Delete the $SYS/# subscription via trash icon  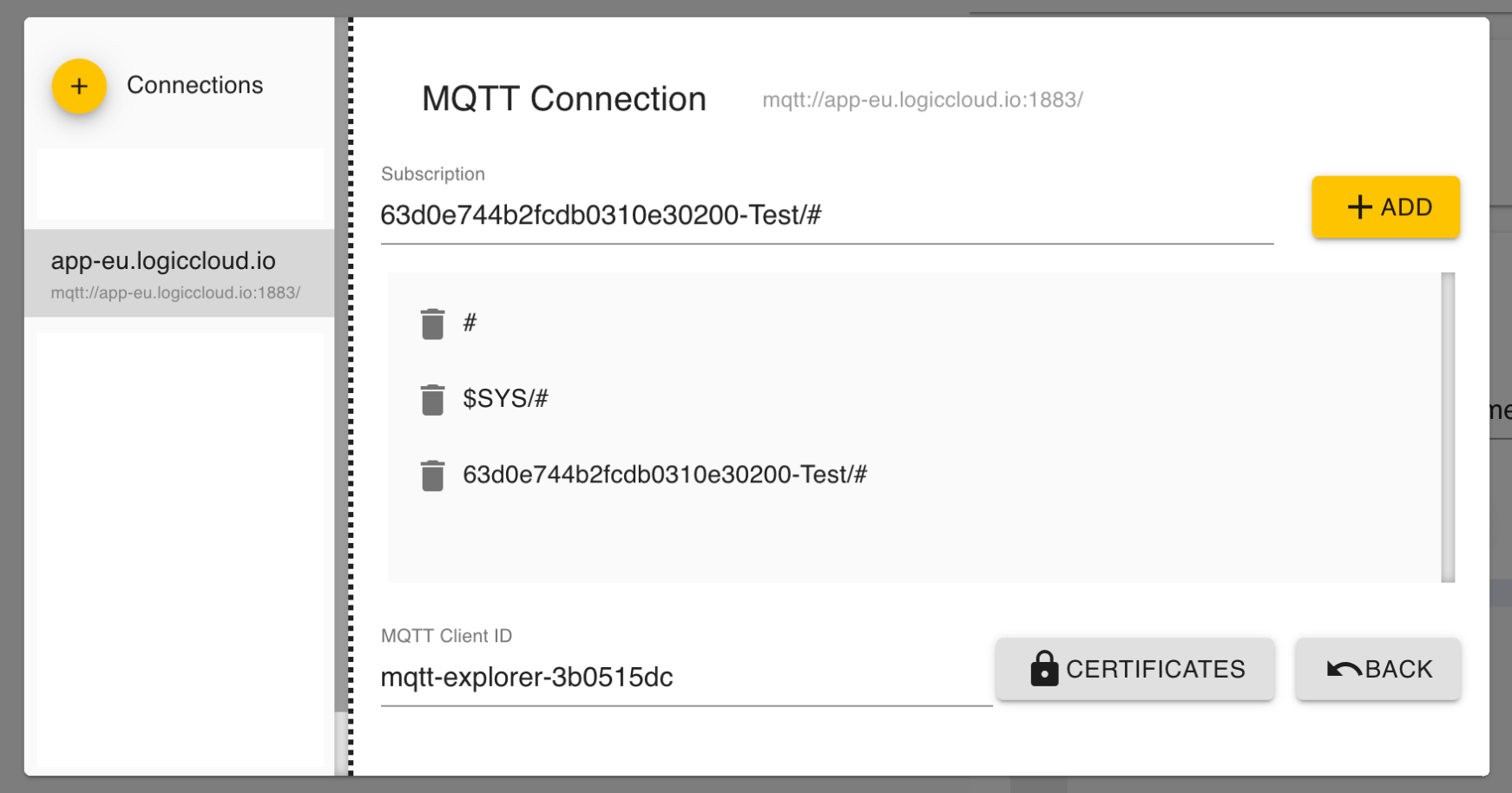tap(431, 399)
